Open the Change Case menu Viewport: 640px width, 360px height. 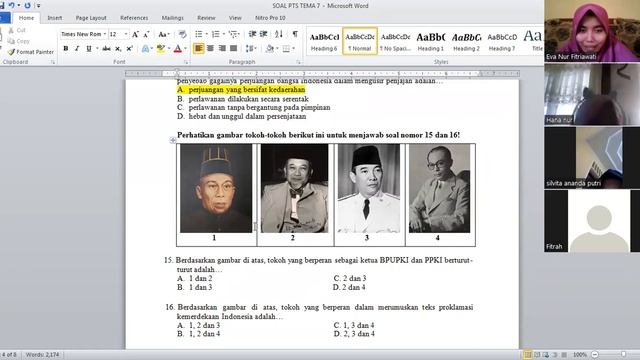point(164,34)
